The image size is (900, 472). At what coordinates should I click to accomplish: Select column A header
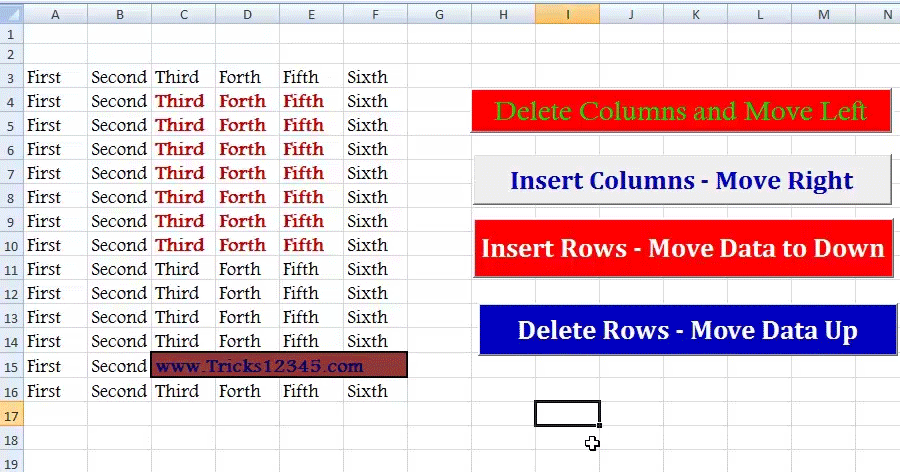click(56, 14)
